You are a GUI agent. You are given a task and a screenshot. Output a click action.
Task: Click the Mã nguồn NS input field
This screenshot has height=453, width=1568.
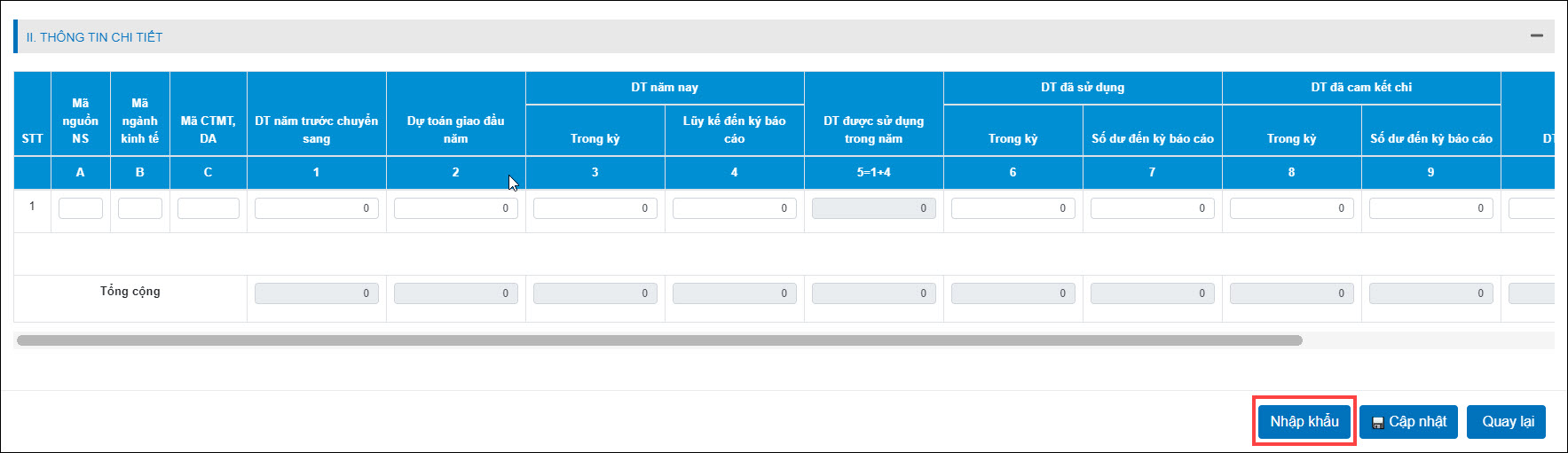pyautogui.click(x=81, y=208)
